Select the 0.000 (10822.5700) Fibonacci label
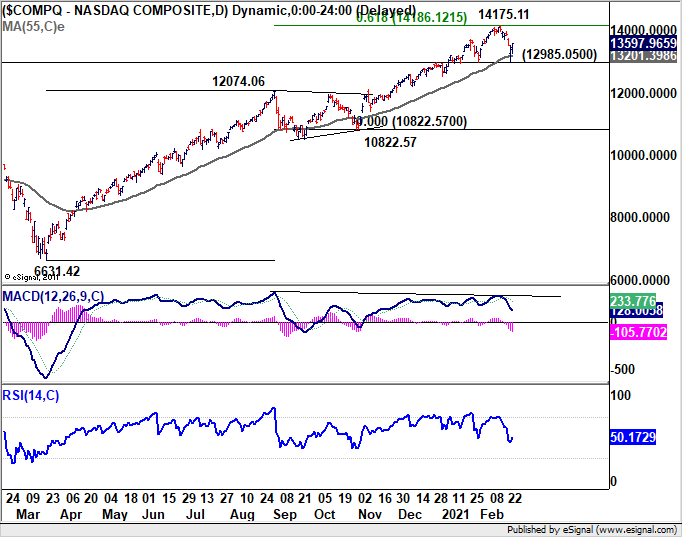Viewport: 682px width, 537px height. pyautogui.click(x=411, y=121)
